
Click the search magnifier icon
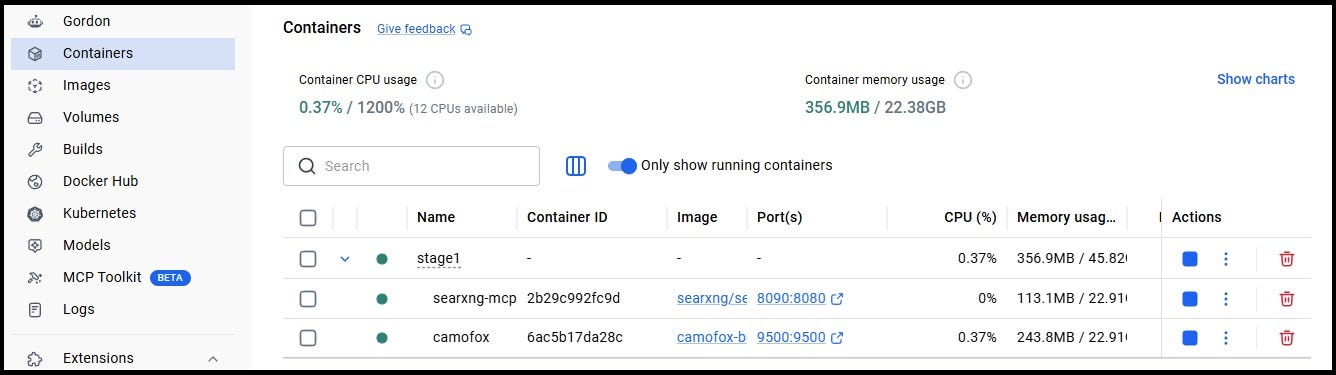307,166
